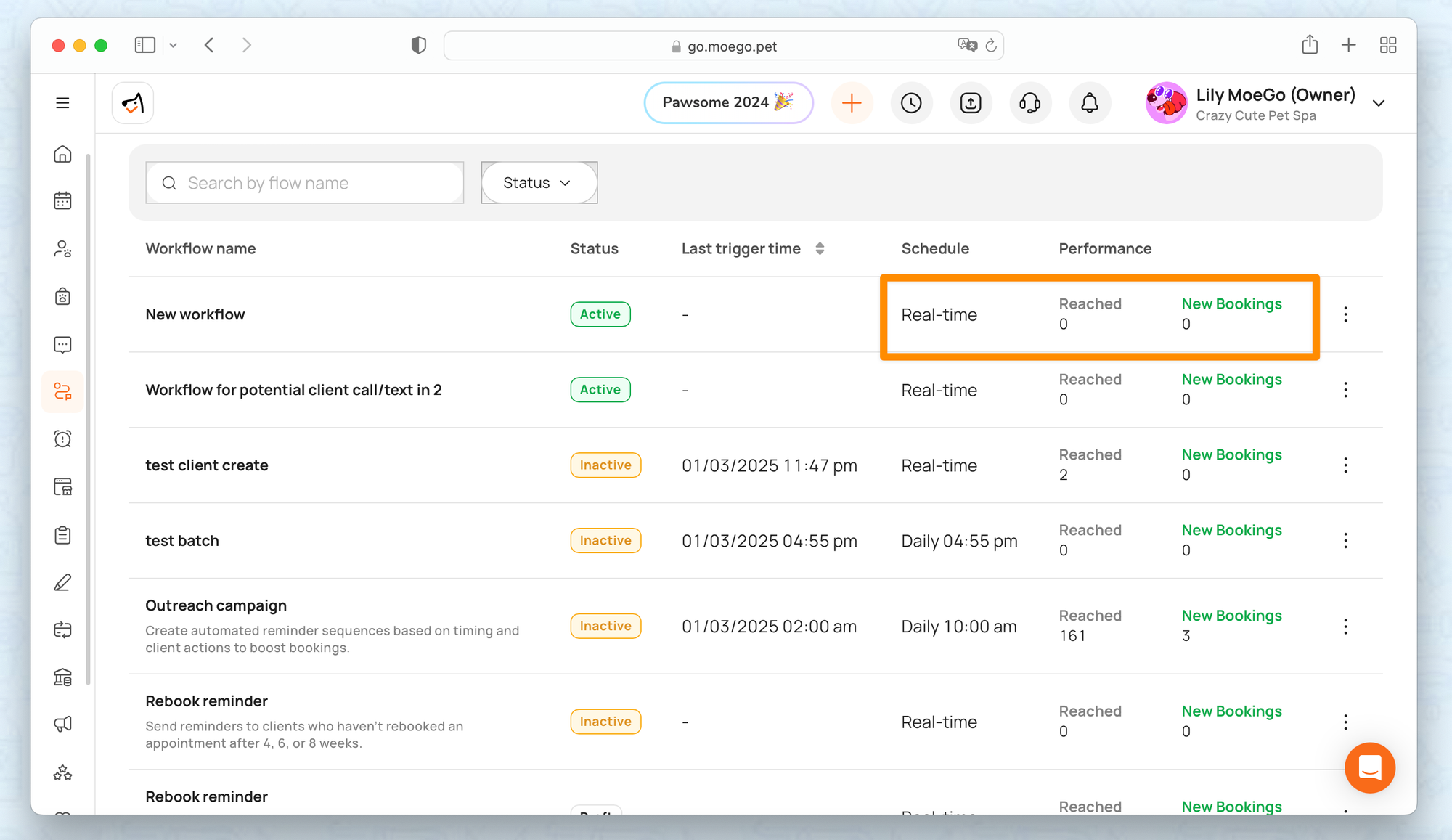Open the megaphone marketing icon in the sidebar
Screen dimensions: 1452x840
tap(62, 724)
